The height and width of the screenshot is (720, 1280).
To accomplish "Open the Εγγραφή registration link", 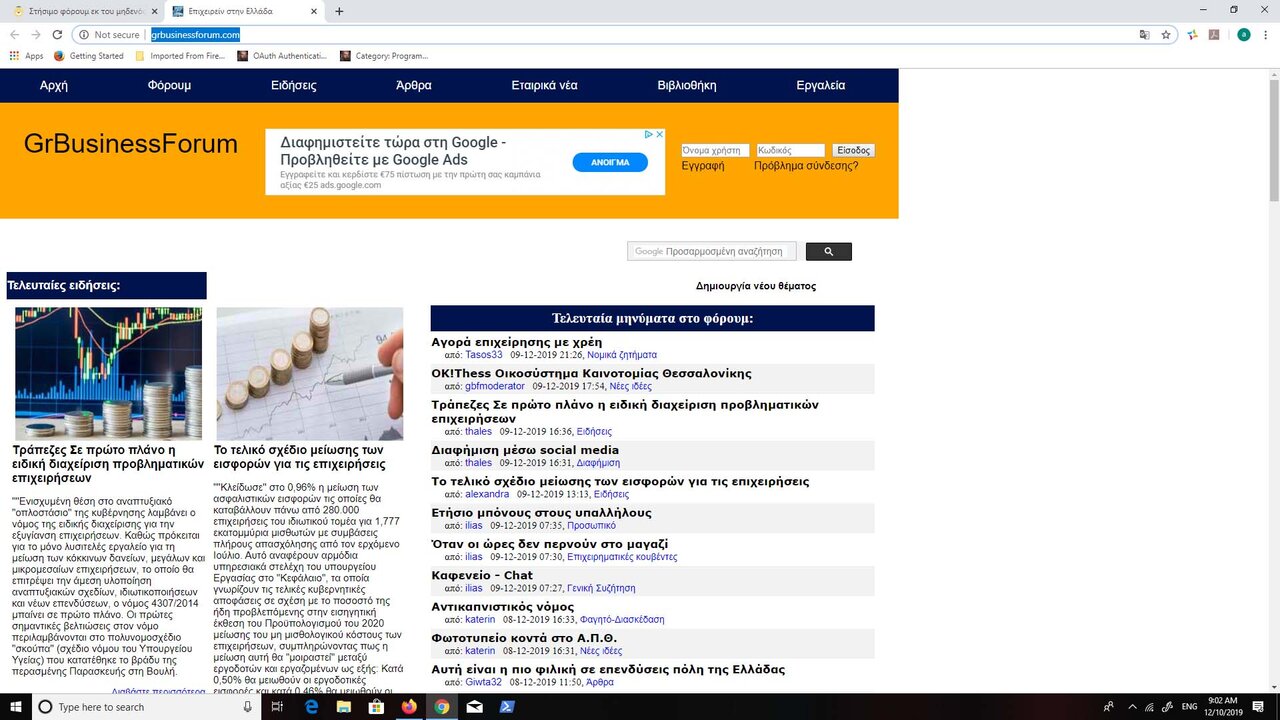I will pos(703,165).
